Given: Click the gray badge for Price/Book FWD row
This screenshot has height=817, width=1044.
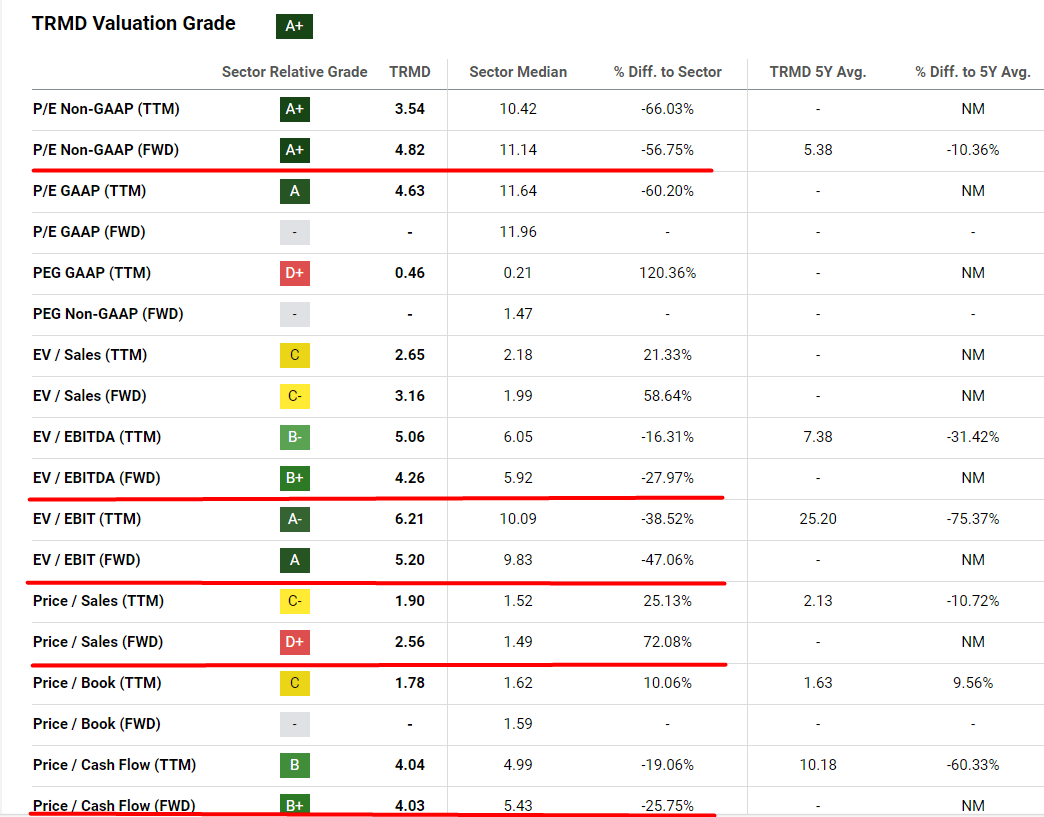Looking at the screenshot, I should [x=294, y=724].
